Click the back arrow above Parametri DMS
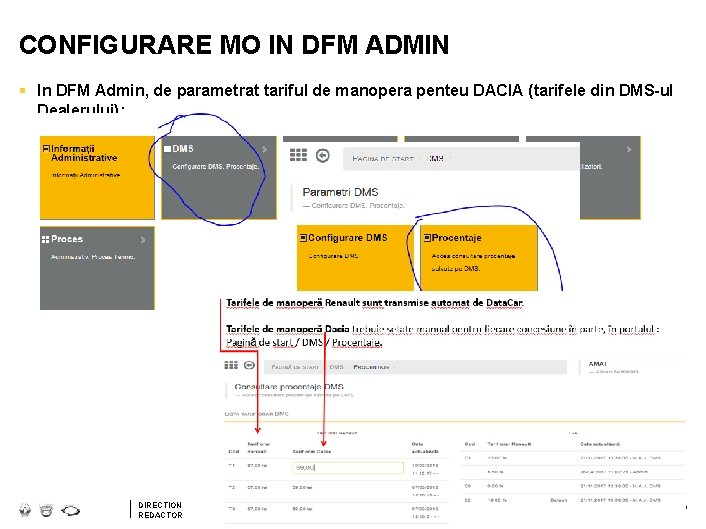 [x=322, y=156]
